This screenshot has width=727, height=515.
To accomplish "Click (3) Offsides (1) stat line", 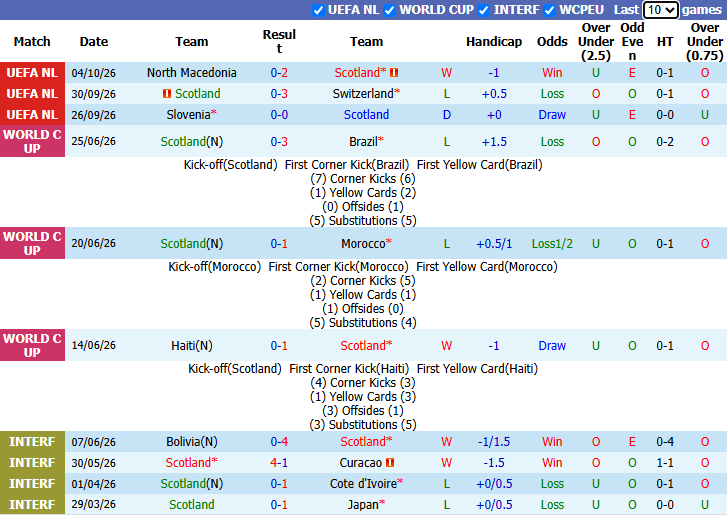I will [x=363, y=410].
